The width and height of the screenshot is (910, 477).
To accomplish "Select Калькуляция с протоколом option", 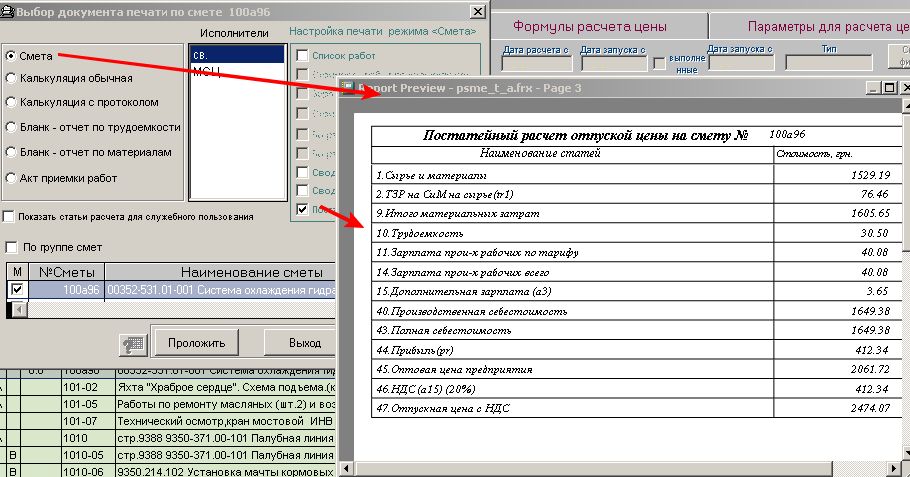I will click(12, 102).
